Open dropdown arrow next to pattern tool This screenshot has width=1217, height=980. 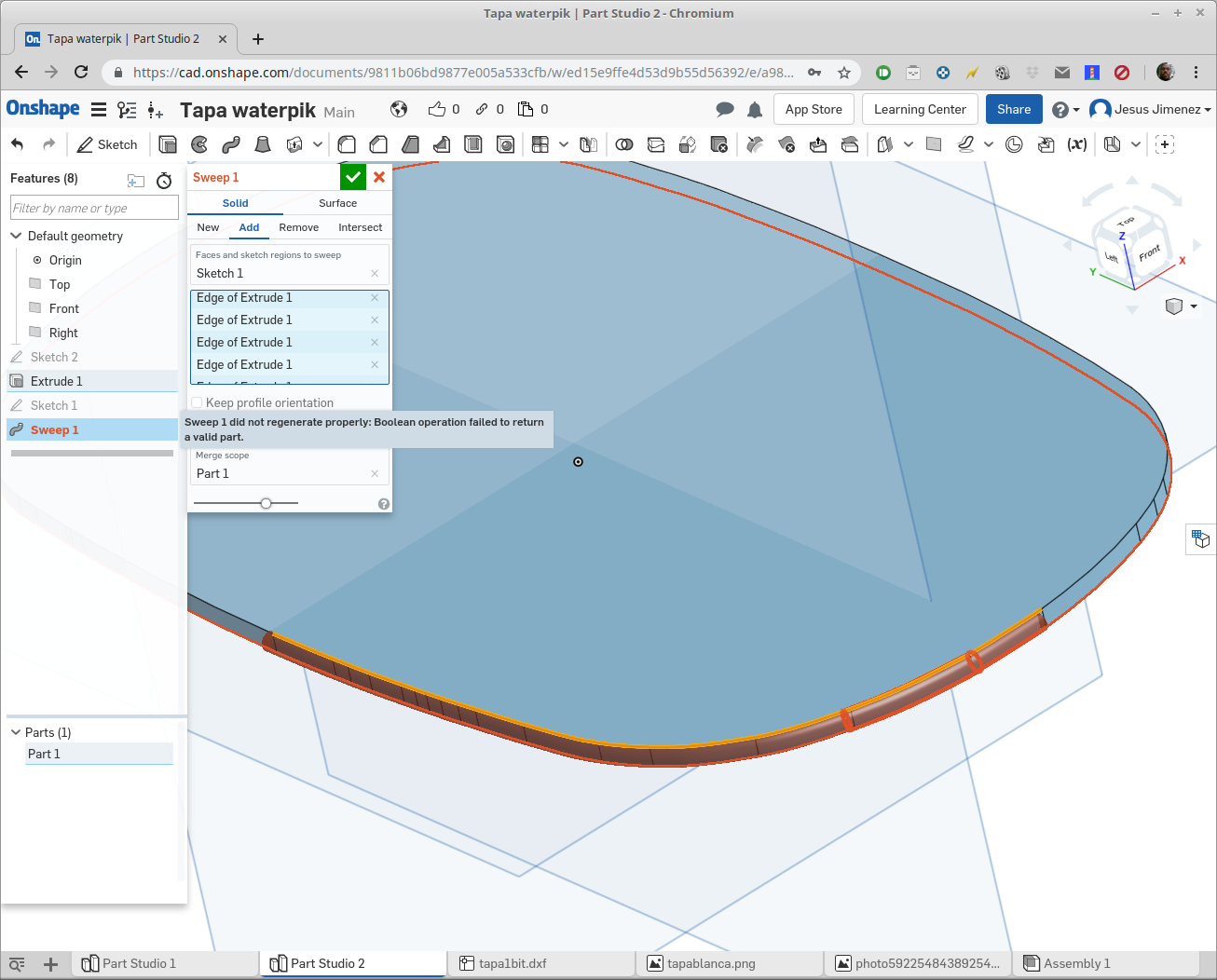[564, 144]
